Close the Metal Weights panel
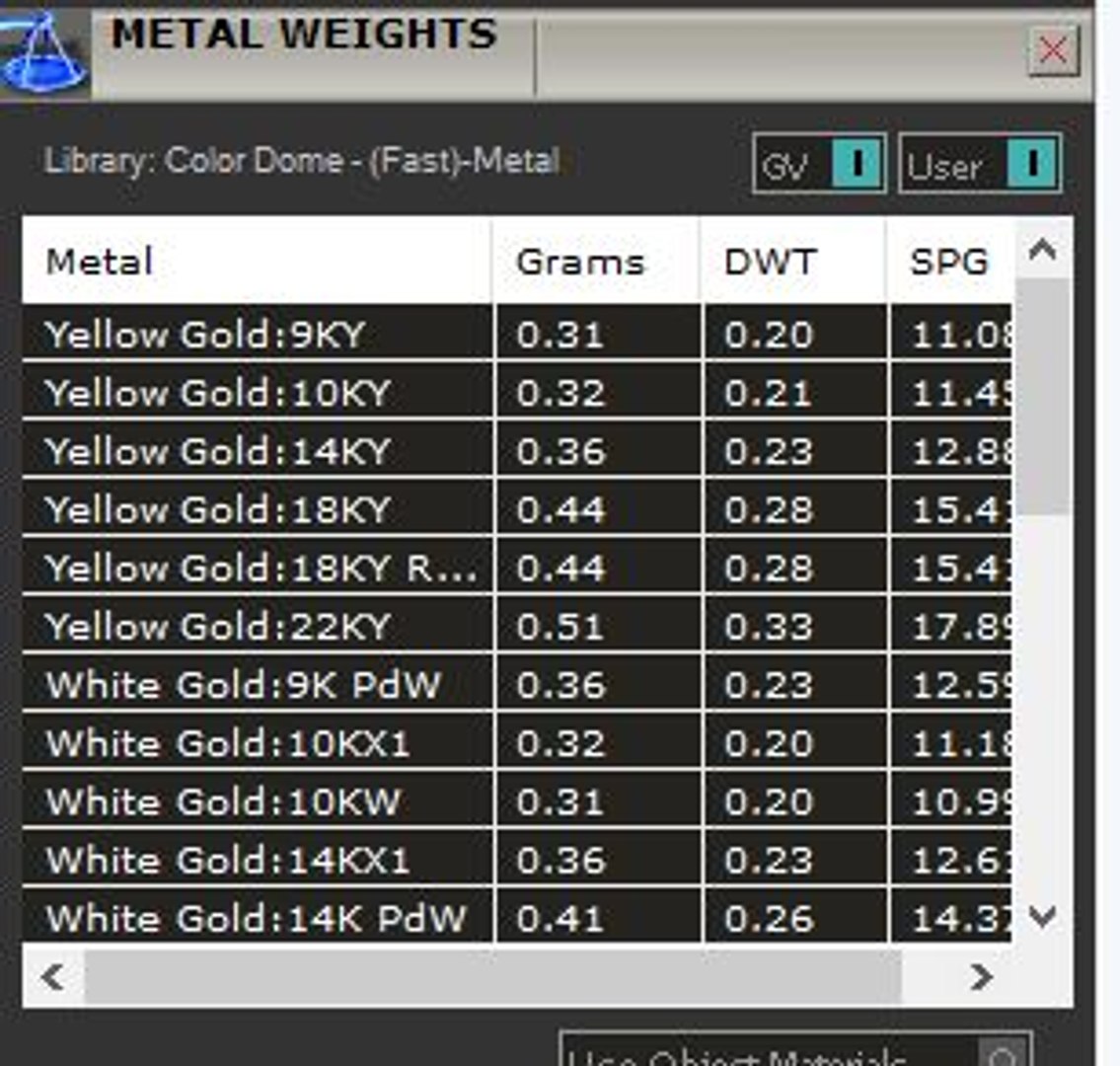The image size is (1120, 1066). tap(1054, 50)
